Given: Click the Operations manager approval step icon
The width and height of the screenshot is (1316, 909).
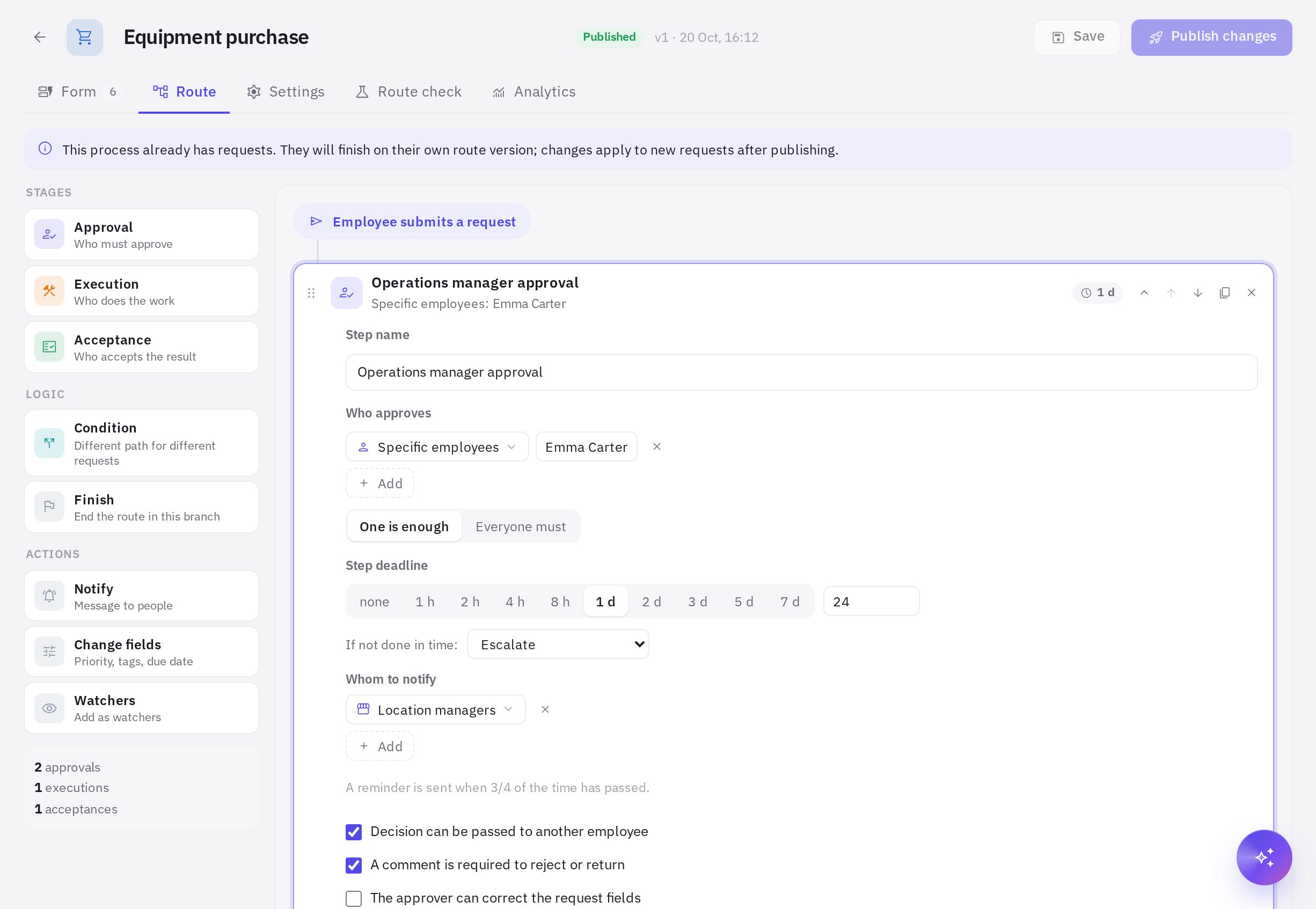Looking at the screenshot, I should pyautogui.click(x=346, y=293).
